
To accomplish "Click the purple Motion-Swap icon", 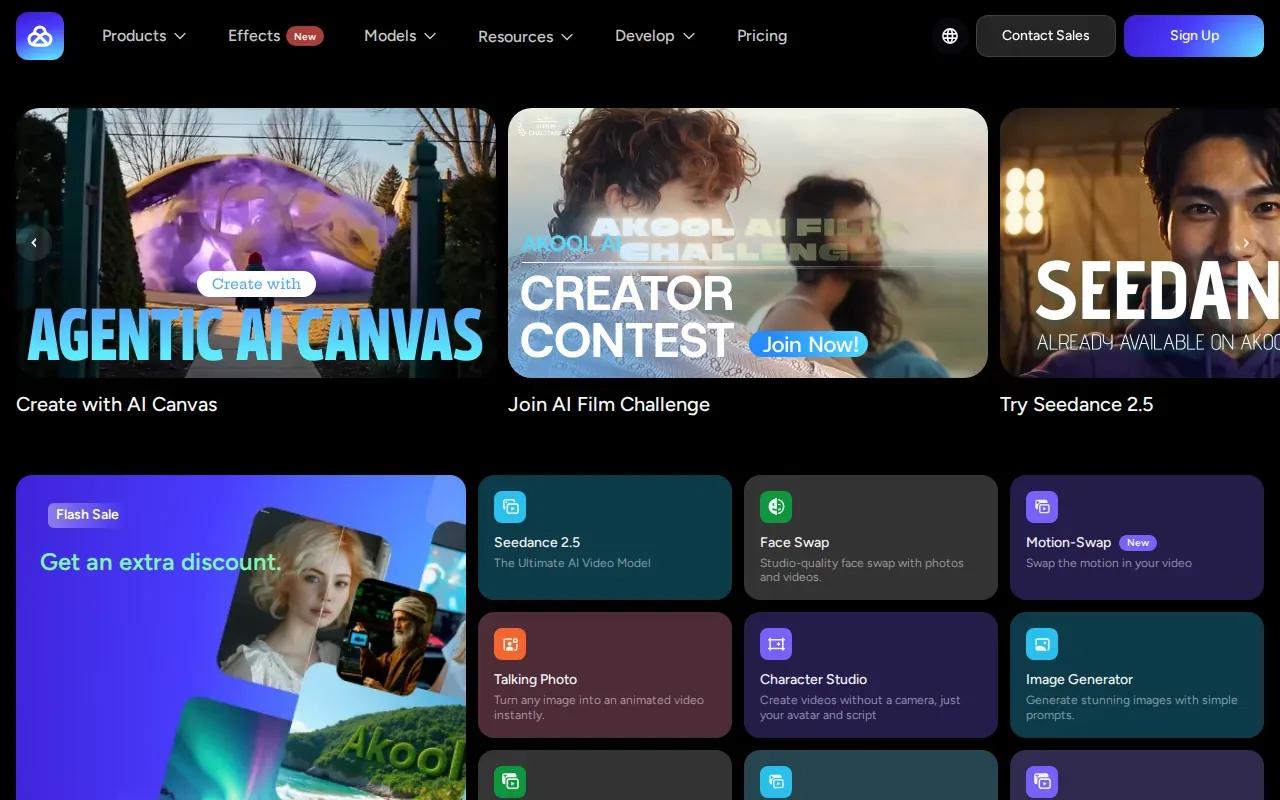I will pyautogui.click(x=1042, y=507).
